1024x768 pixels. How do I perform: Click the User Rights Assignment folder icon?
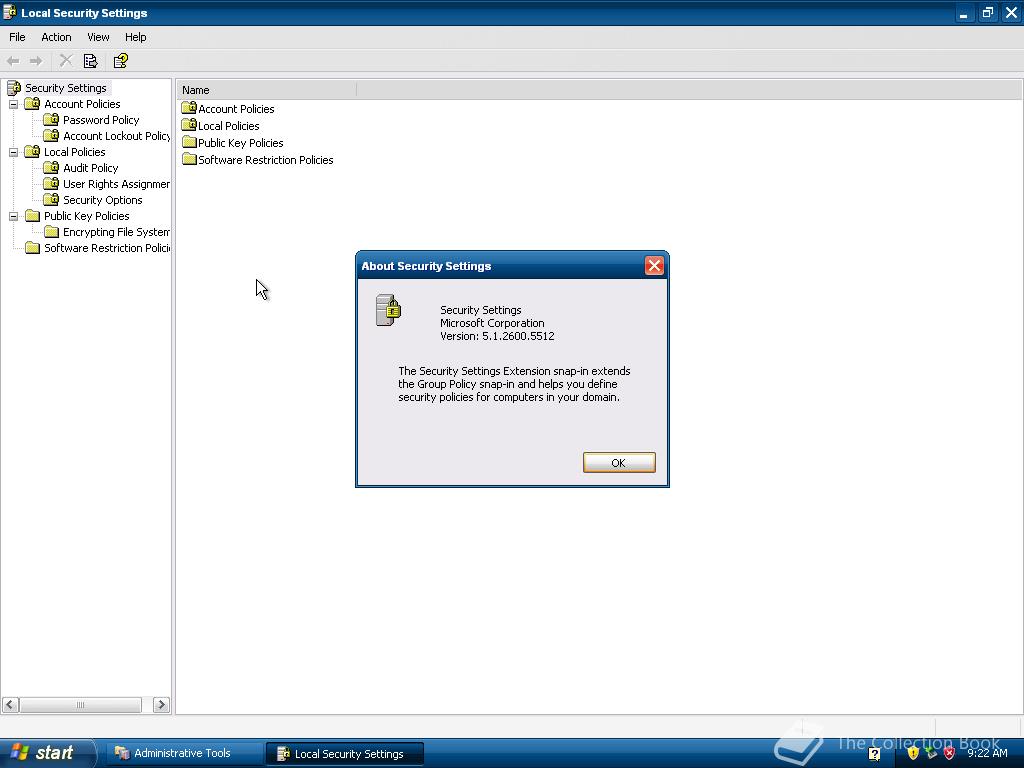click(x=51, y=184)
